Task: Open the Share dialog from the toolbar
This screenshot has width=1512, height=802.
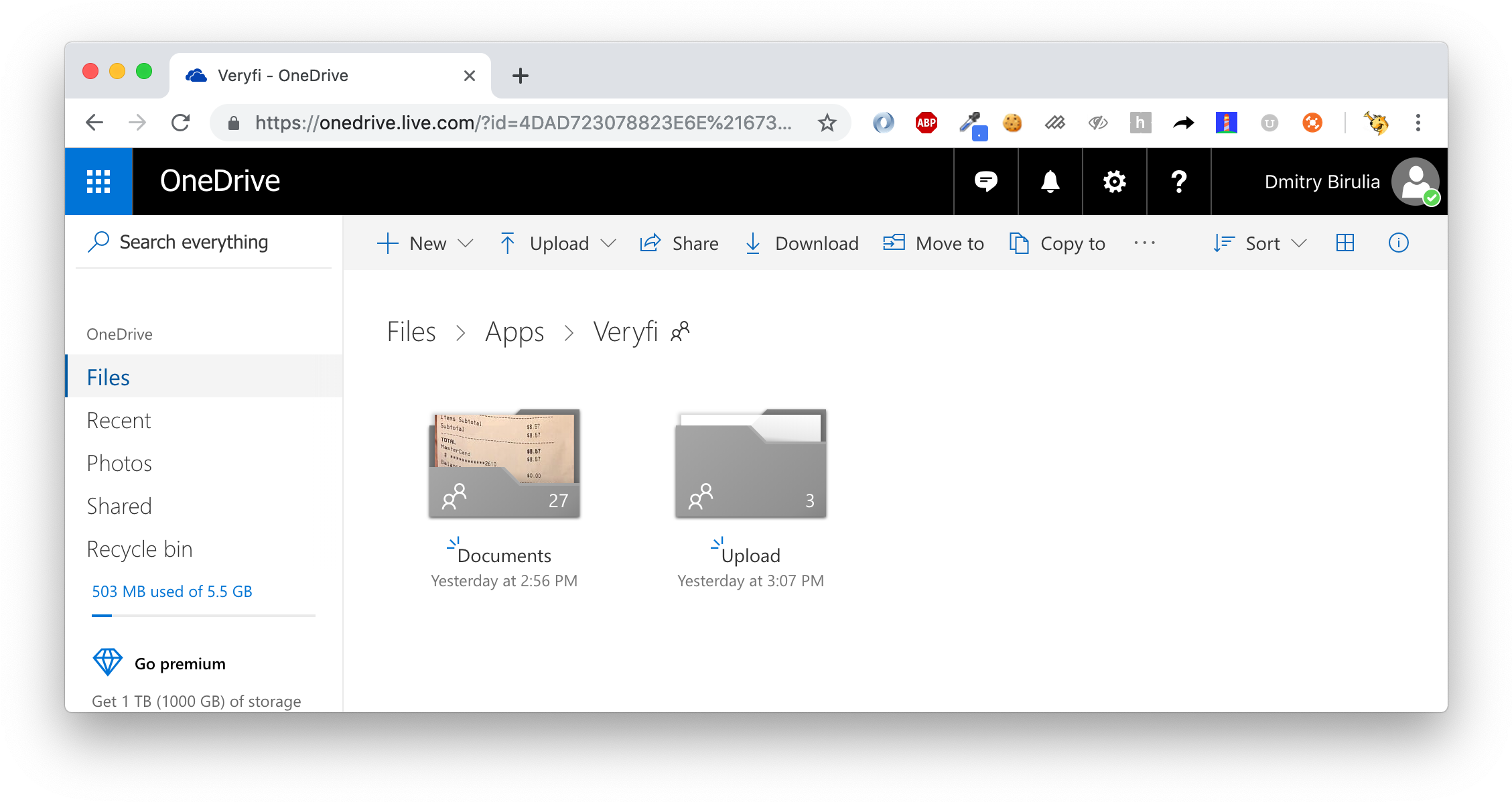Action: (679, 243)
